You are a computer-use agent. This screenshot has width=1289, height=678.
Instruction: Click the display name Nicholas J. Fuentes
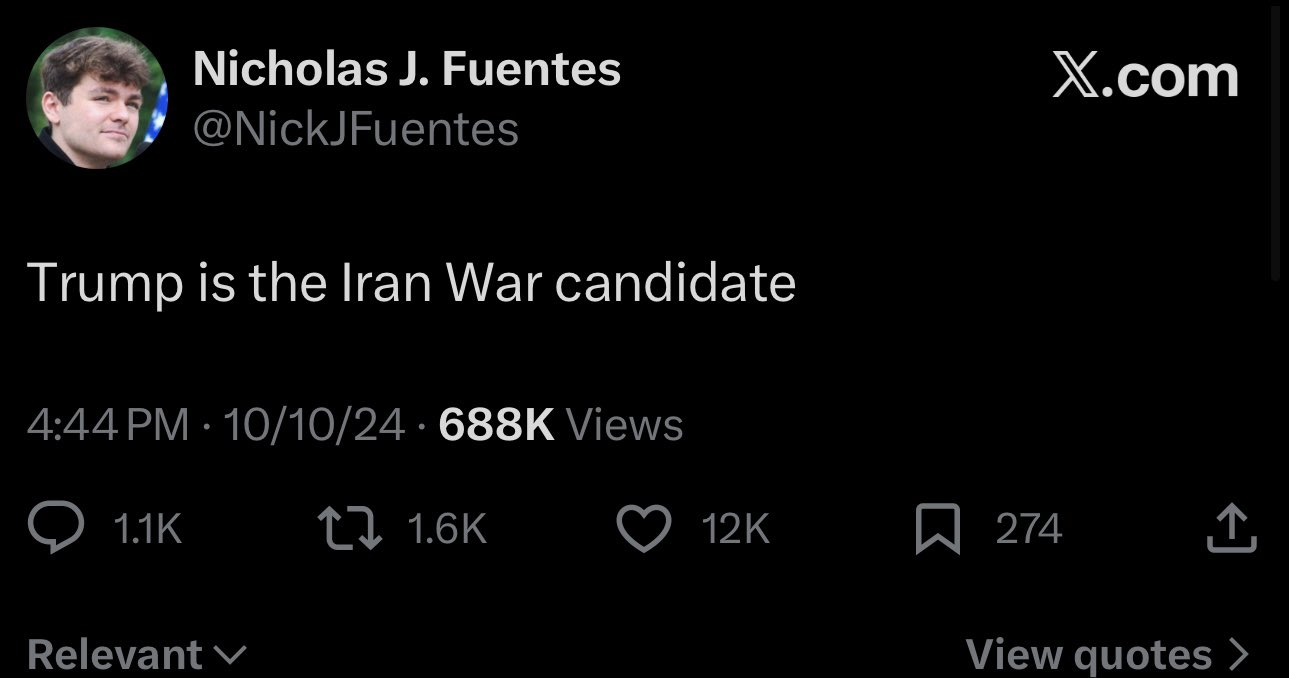pyautogui.click(x=406, y=70)
